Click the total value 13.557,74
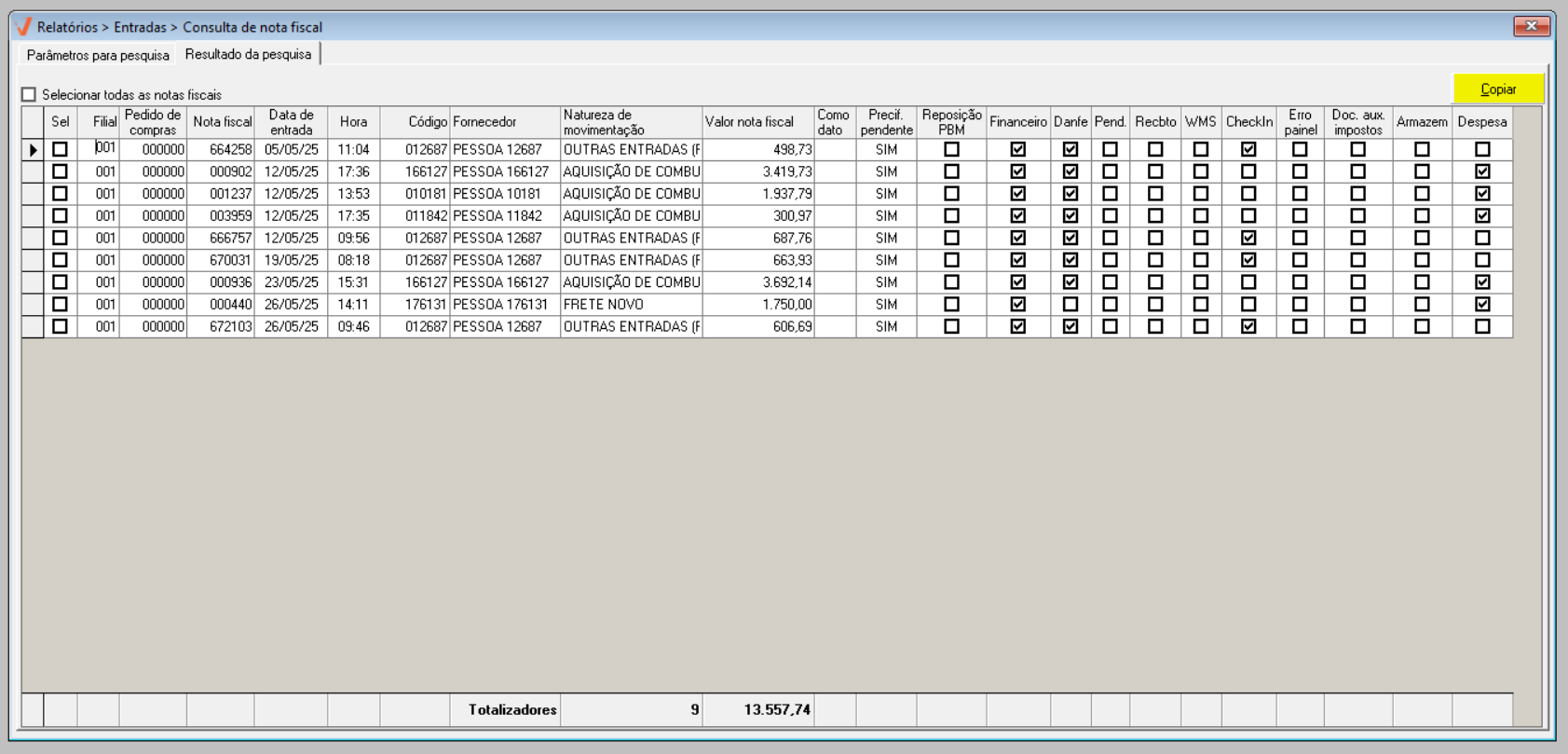The height and width of the screenshot is (754, 1568). point(777,710)
